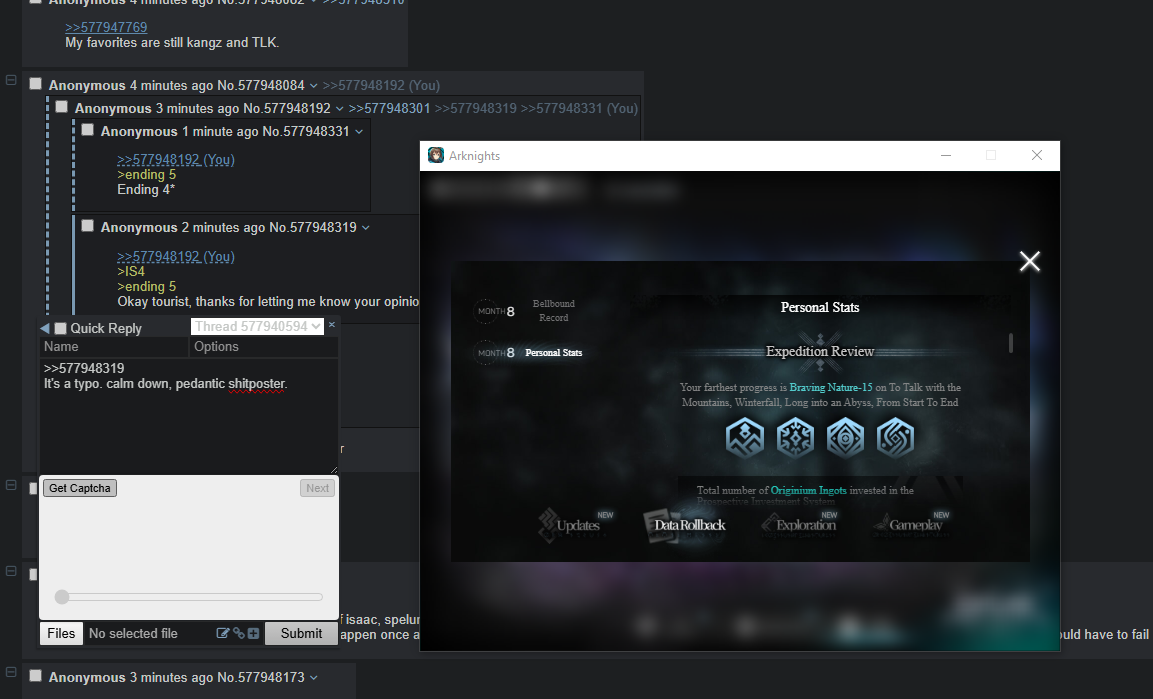
Task: Select Month 8 Personal Stats entry
Action: point(529,353)
